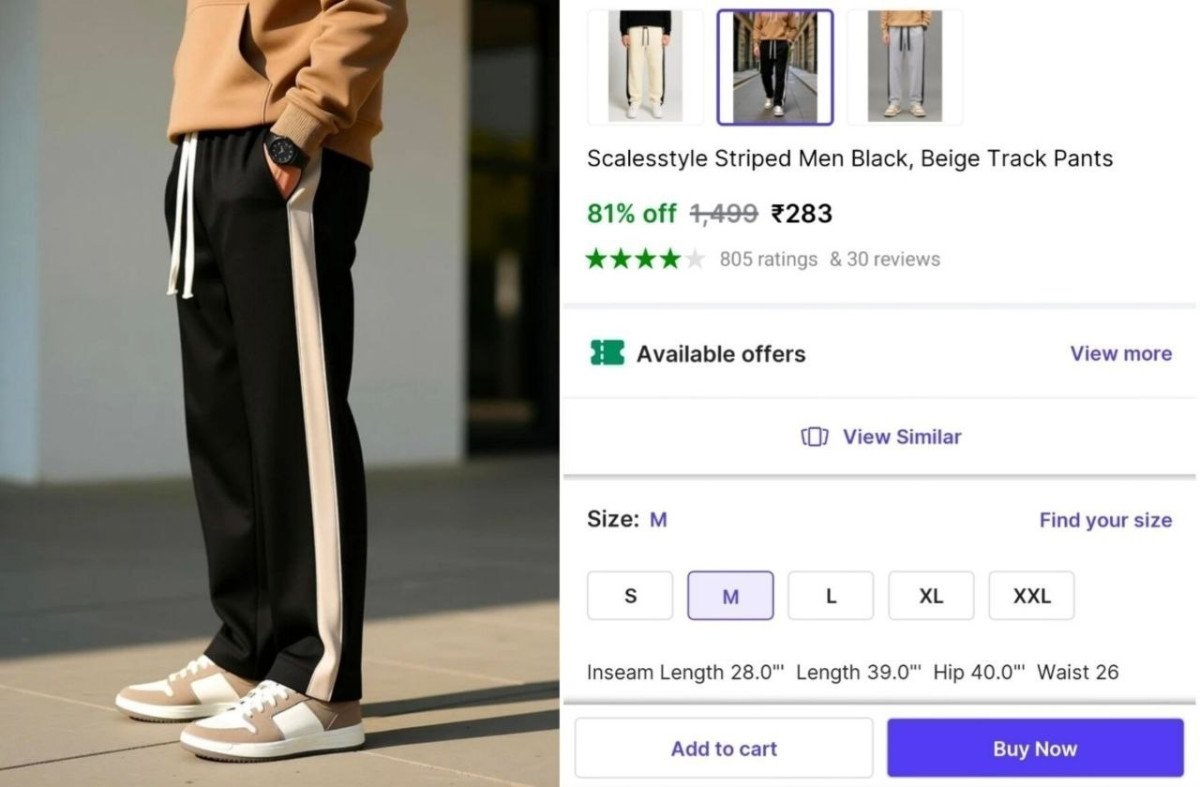Choose size M
This screenshot has width=1200, height=787.
[x=730, y=596]
